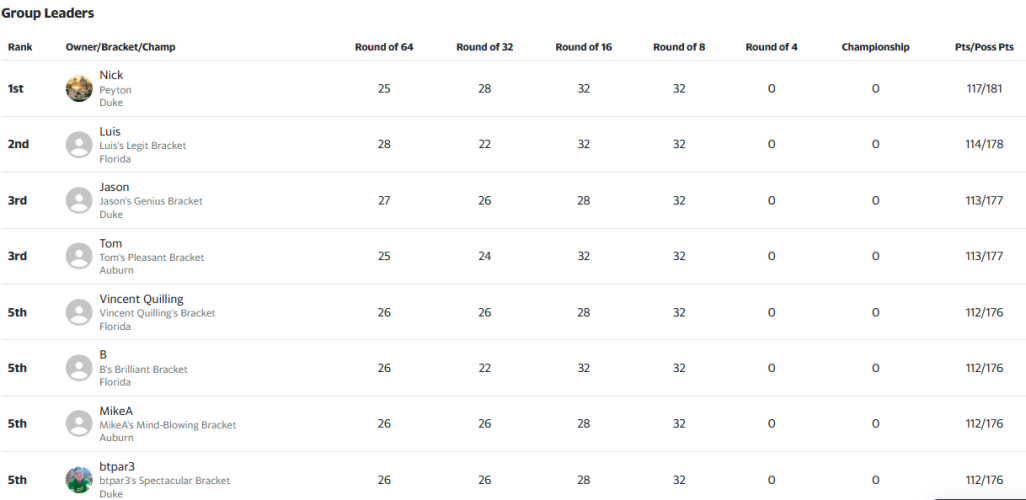Viewport: 1026px width, 500px height.
Task: Open Luis's Legit Bracket link
Action: (143, 145)
